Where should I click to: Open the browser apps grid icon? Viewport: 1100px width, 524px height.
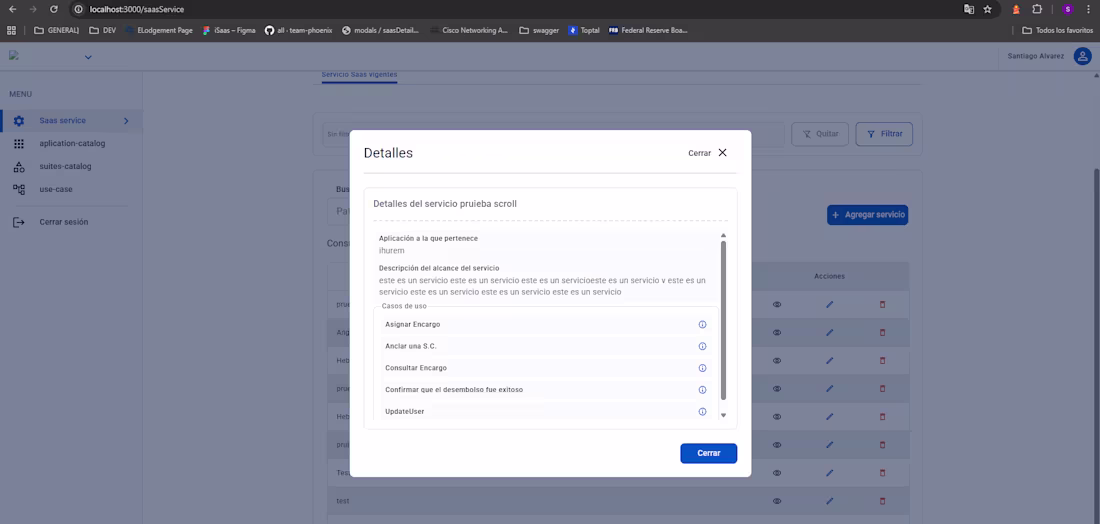pyautogui.click(x=11, y=30)
